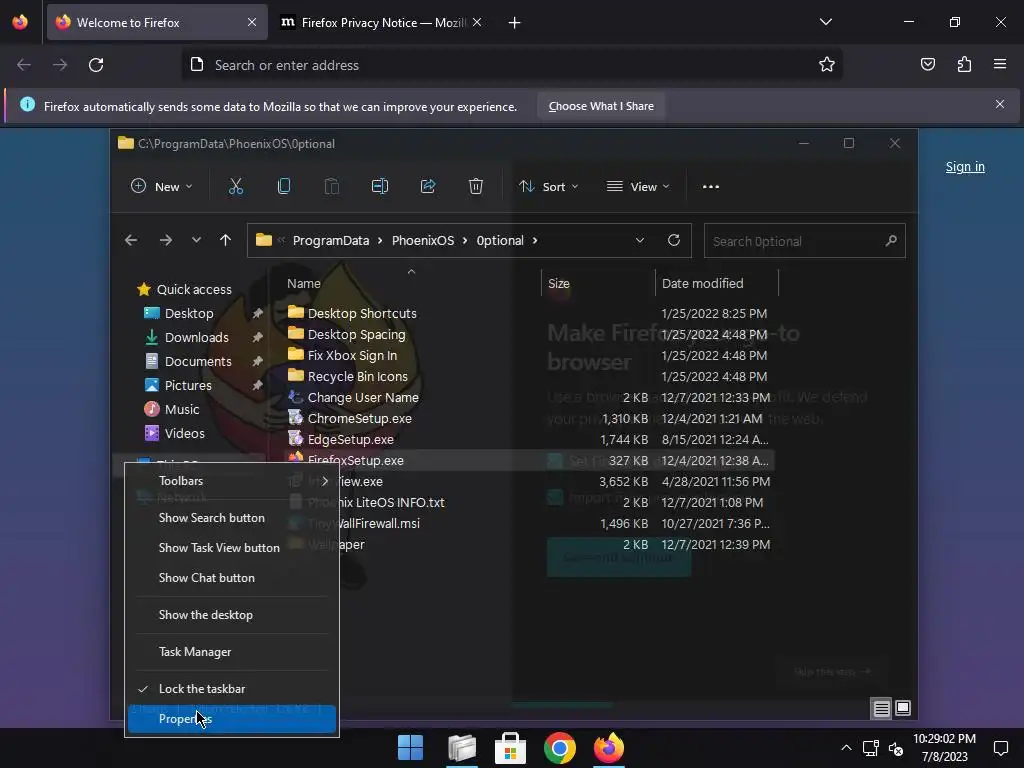Go back in File Explorer navigation
Image resolution: width=1024 pixels, height=768 pixels.
click(131, 240)
